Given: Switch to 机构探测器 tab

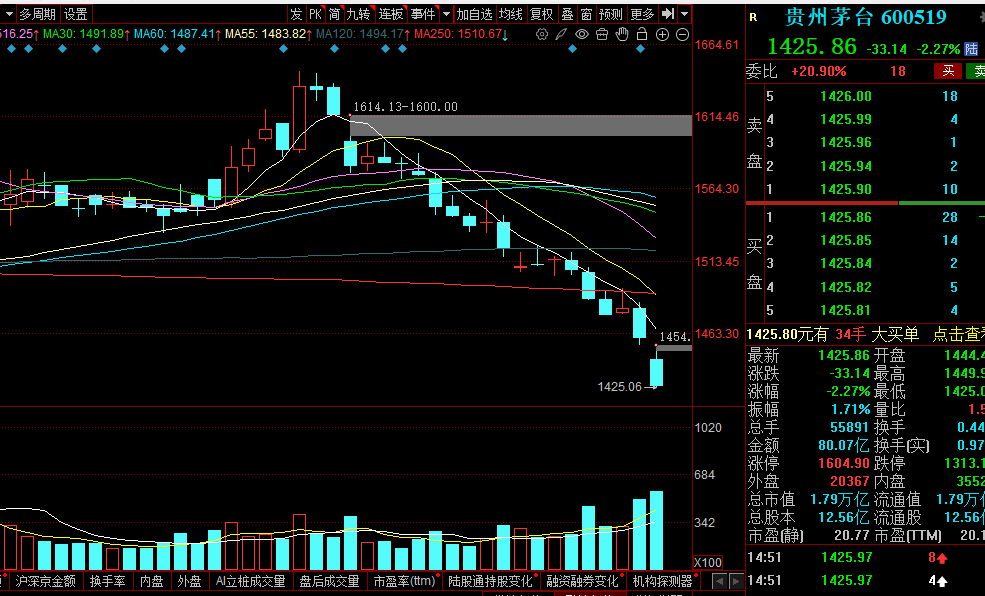Looking at the screenshot, I should point(663,582).
